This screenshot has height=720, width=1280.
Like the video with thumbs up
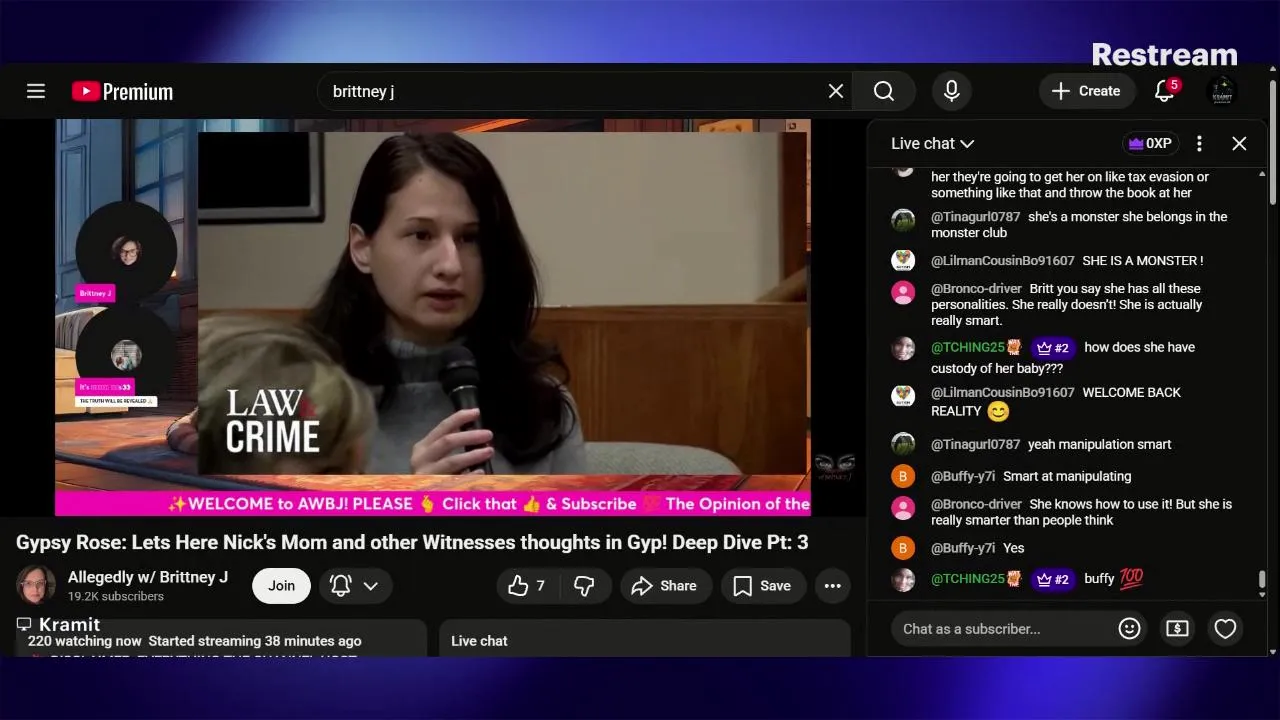tap(528, 586)
